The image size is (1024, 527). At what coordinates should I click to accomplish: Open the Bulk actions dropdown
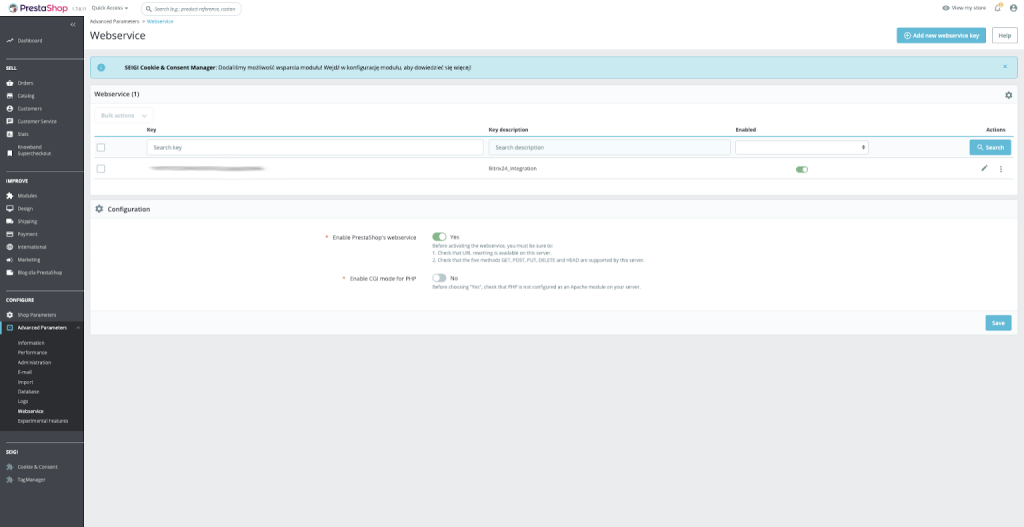click(x=124, y=116)
